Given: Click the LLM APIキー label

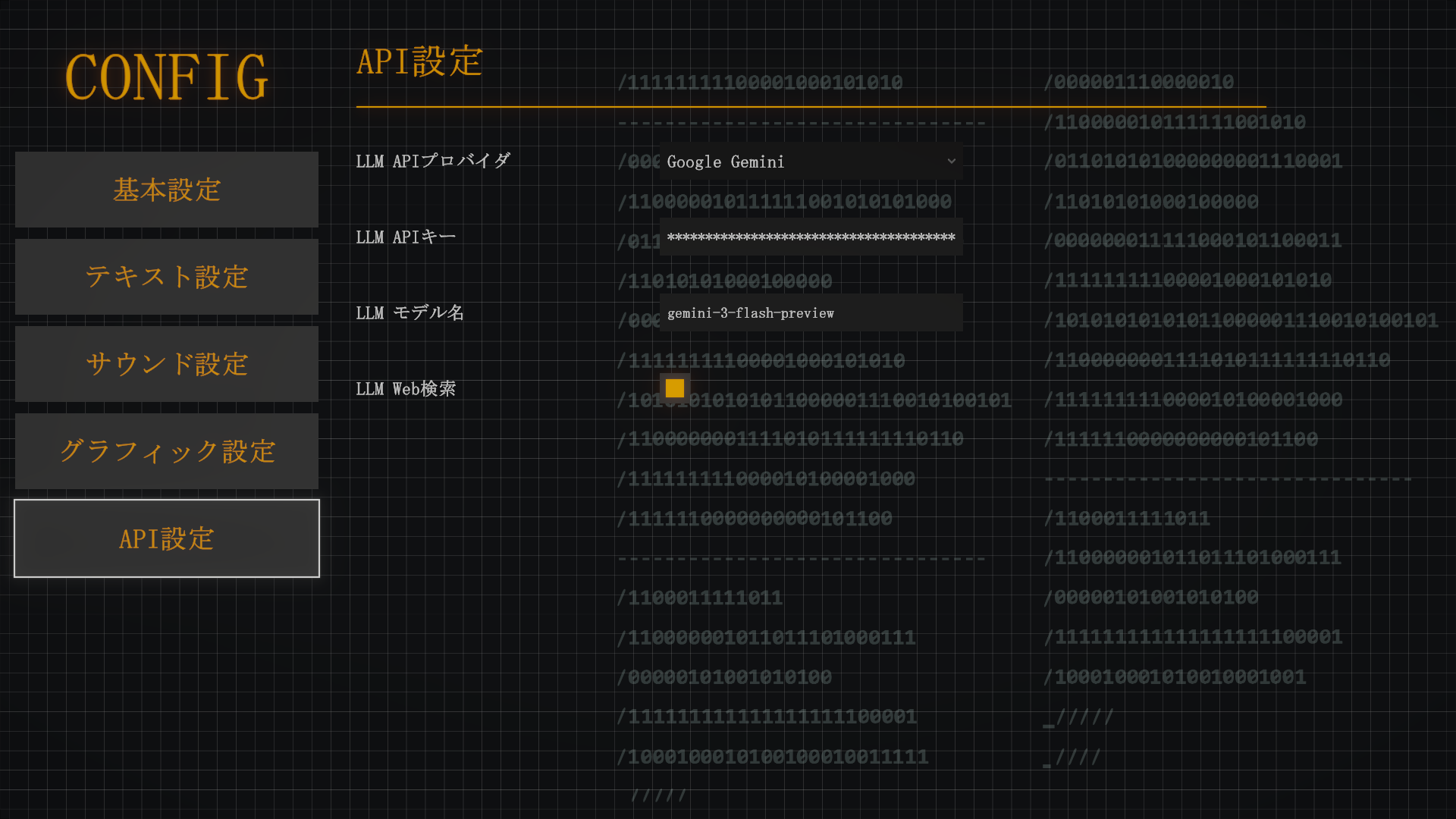Looking at the screenshot, I should (406, 237).
